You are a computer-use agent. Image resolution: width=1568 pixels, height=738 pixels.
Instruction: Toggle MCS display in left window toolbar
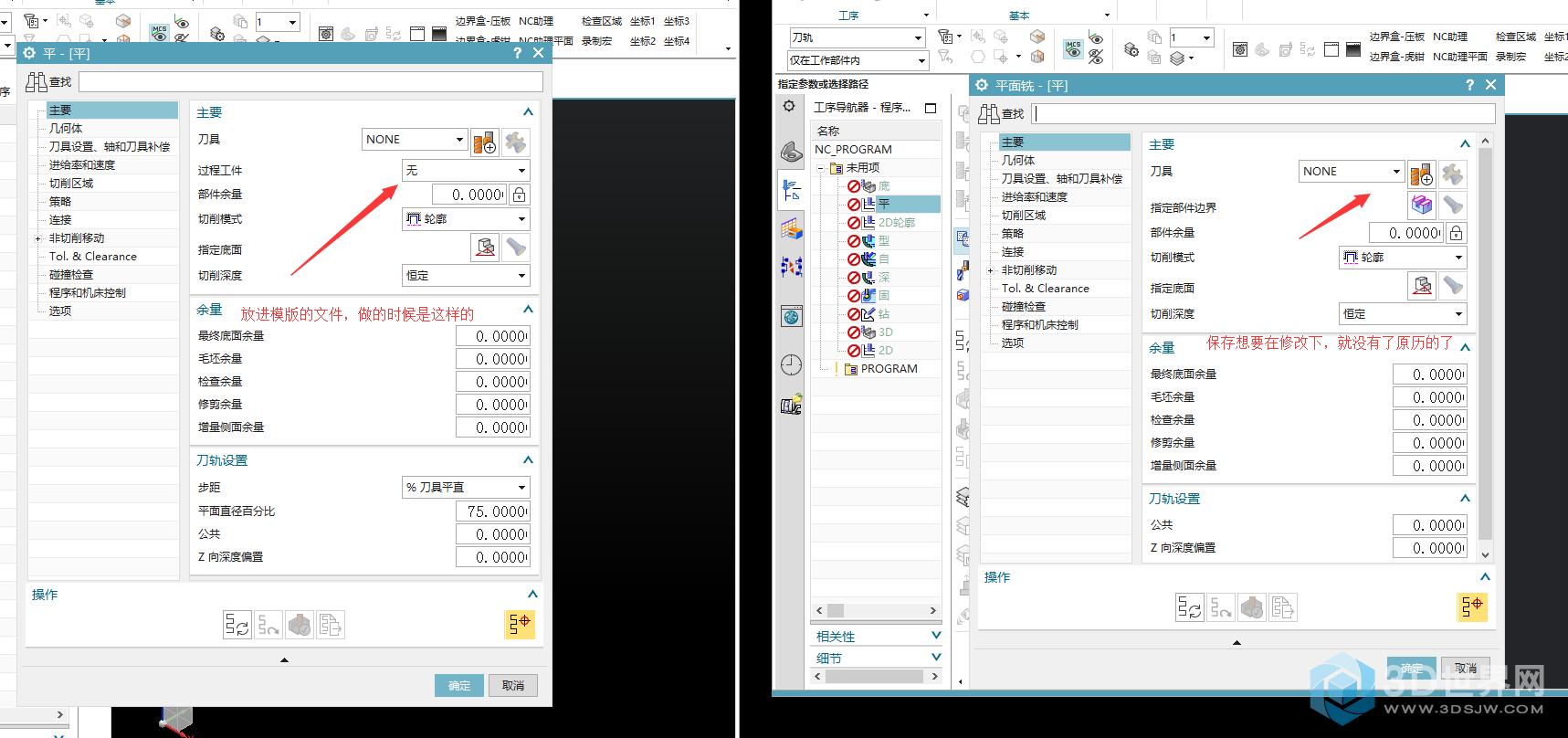point(160,33)
